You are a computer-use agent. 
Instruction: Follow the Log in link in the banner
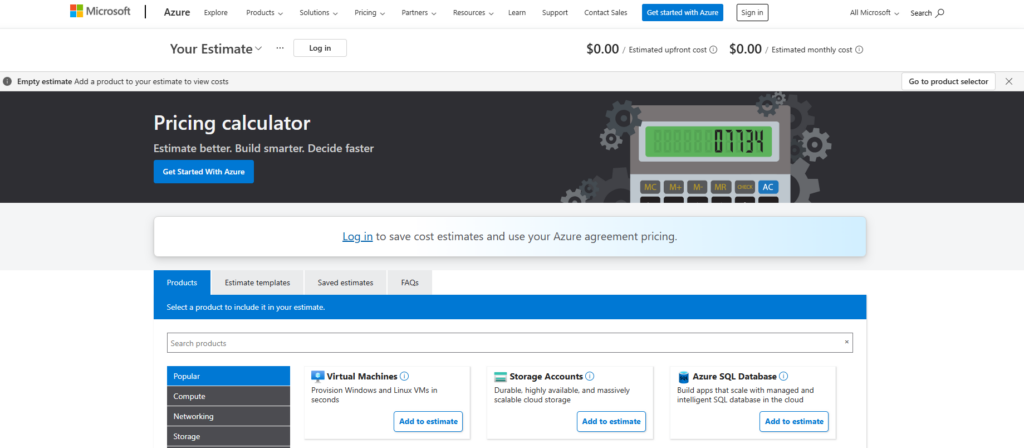(357, 236)
